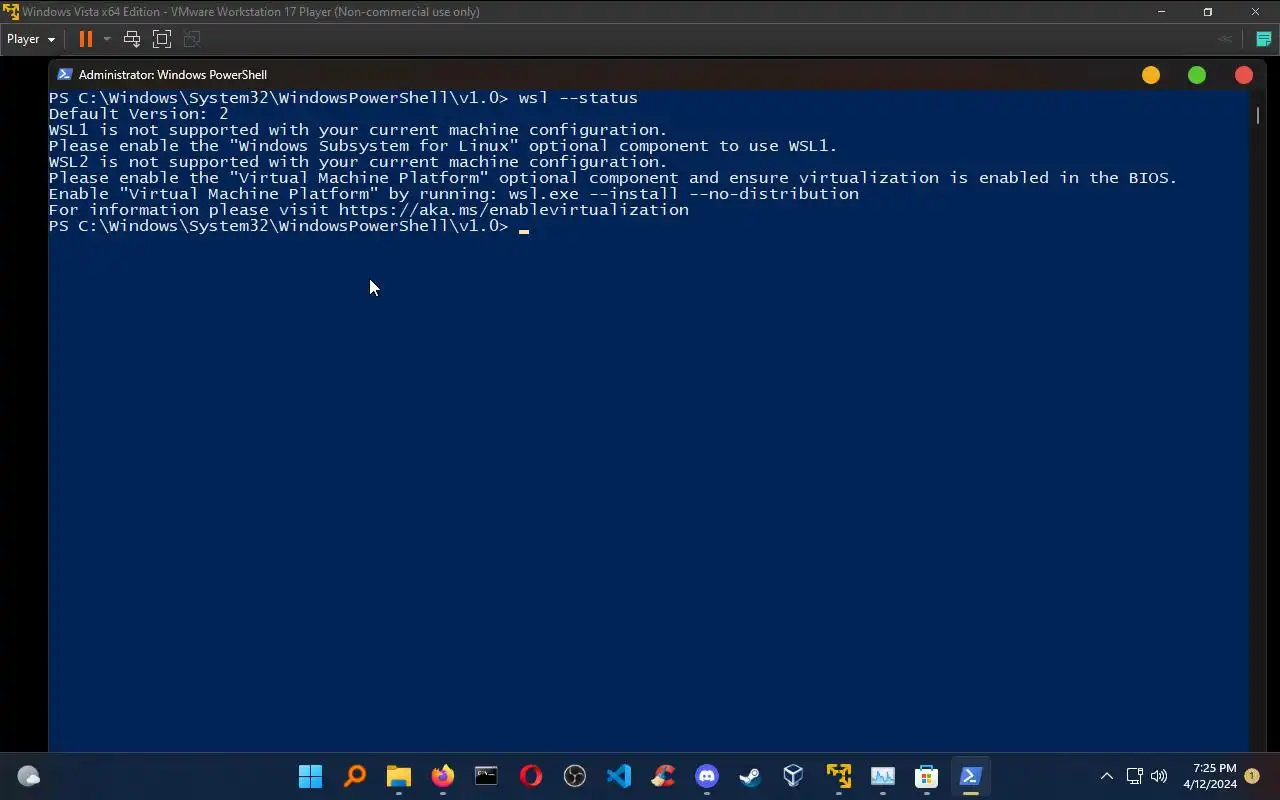Open Microsoft Store from the taskbar
Screen dimensions: 1280x800
[926, 776]
